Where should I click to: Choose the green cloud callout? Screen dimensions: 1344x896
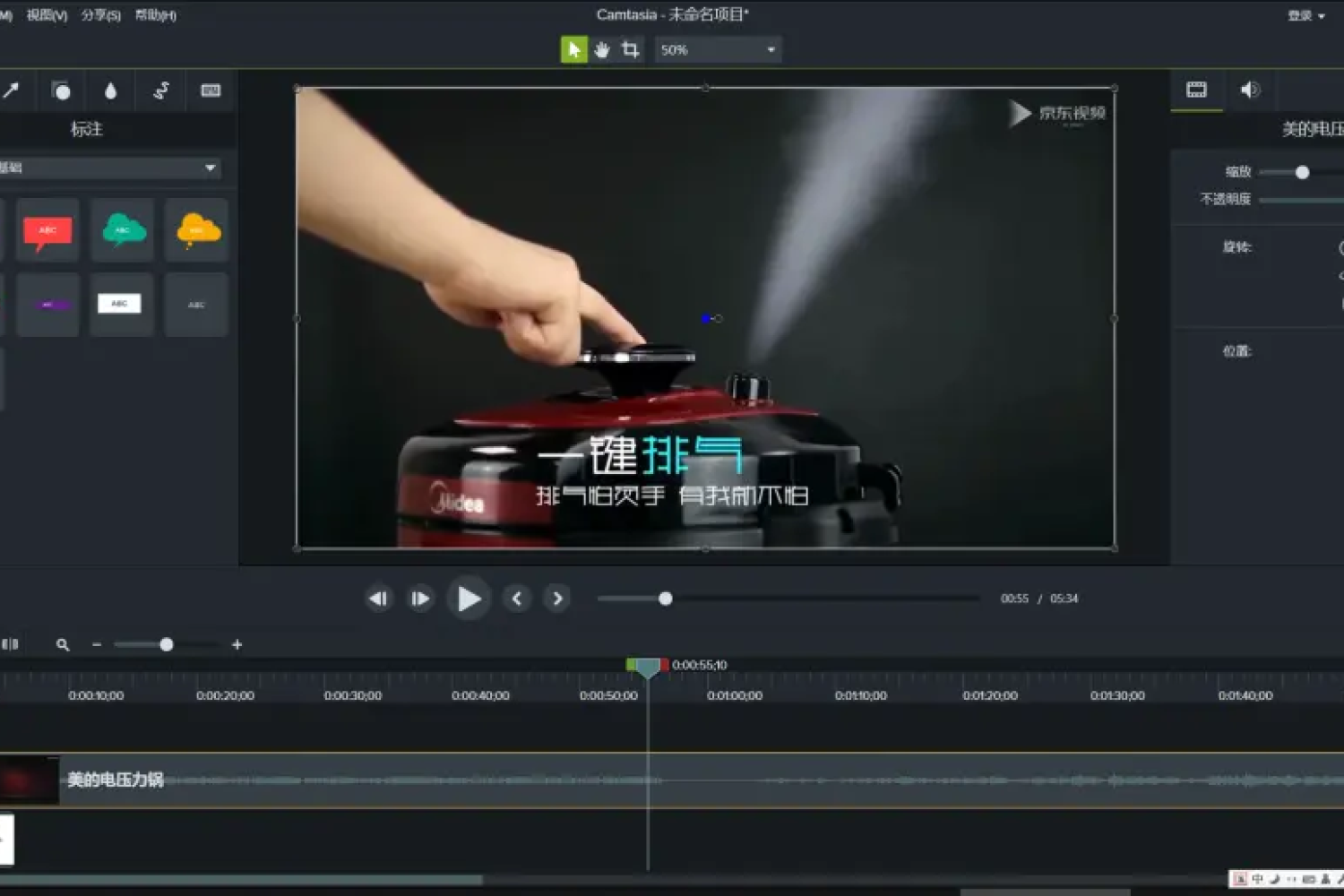click(x=123, y=230)
